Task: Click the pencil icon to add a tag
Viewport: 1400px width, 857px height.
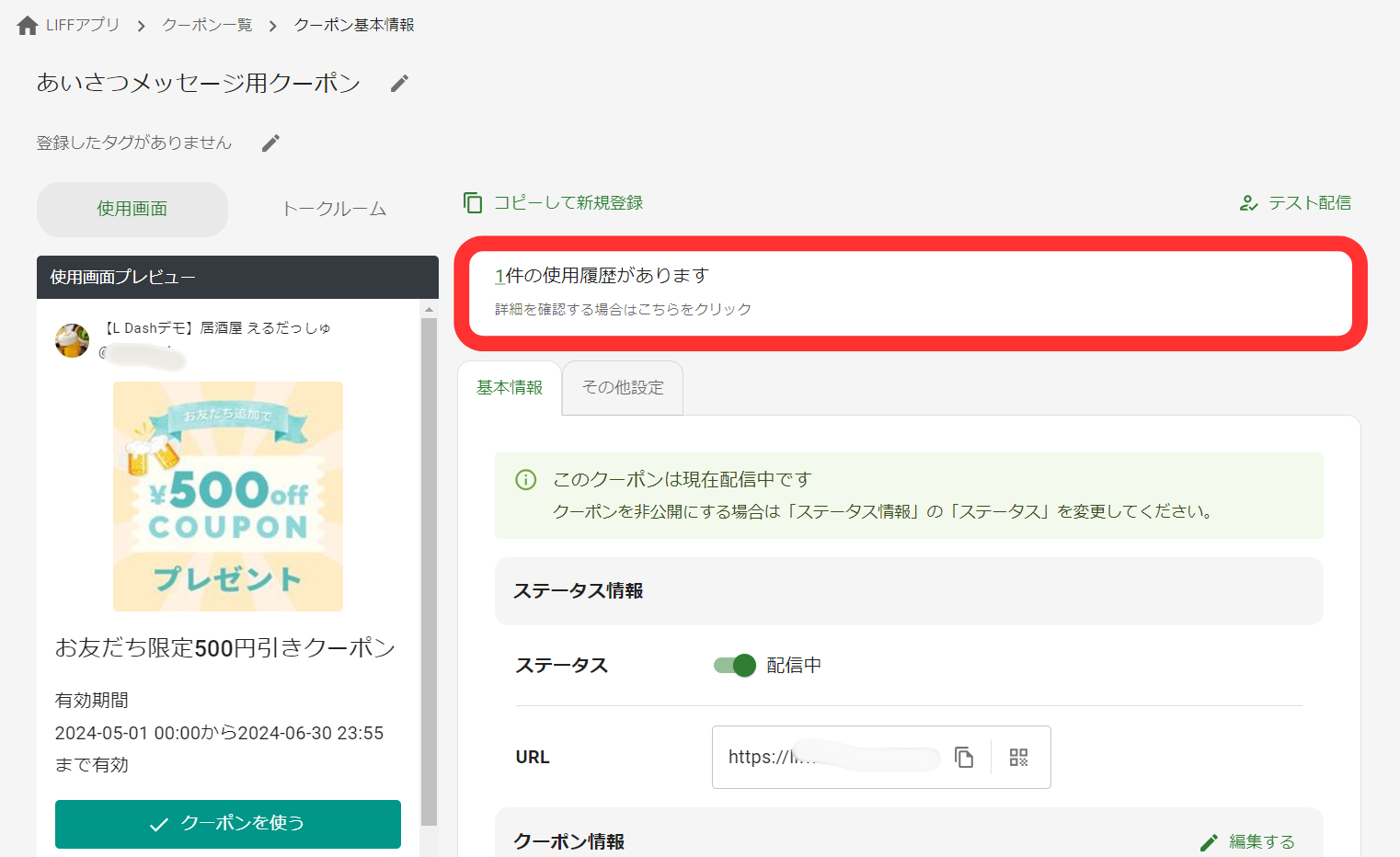Action: [270, 142]
